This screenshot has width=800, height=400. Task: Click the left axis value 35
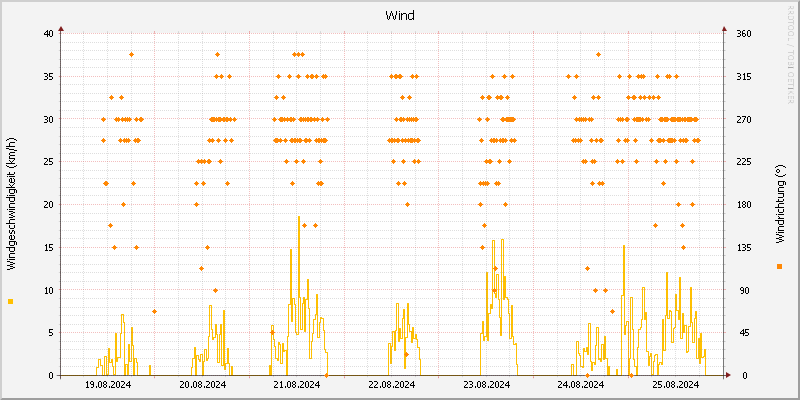pos(49,77)
